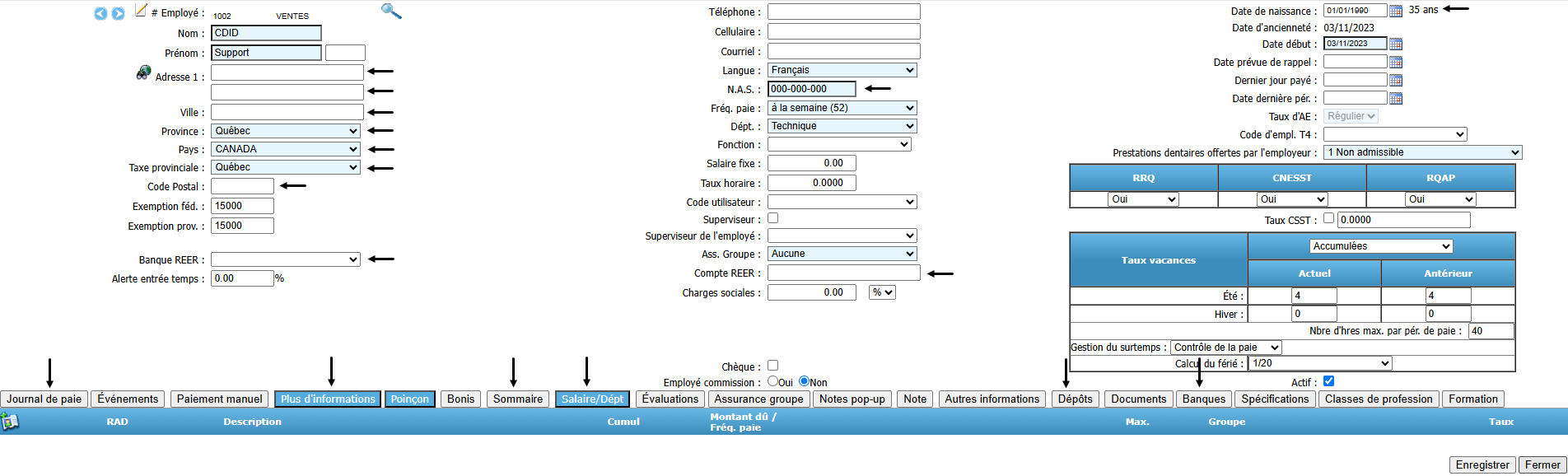Expand the Langue dropdown showing Français

[x=842, y=70]
